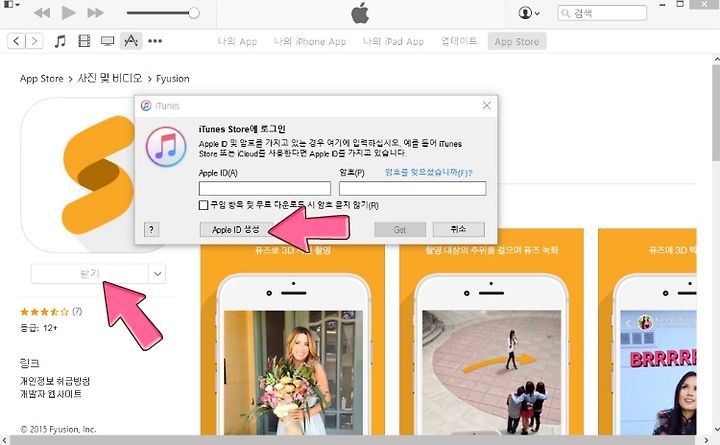Click the search field in toolbar
720x445 pixels.
point(602,13)
